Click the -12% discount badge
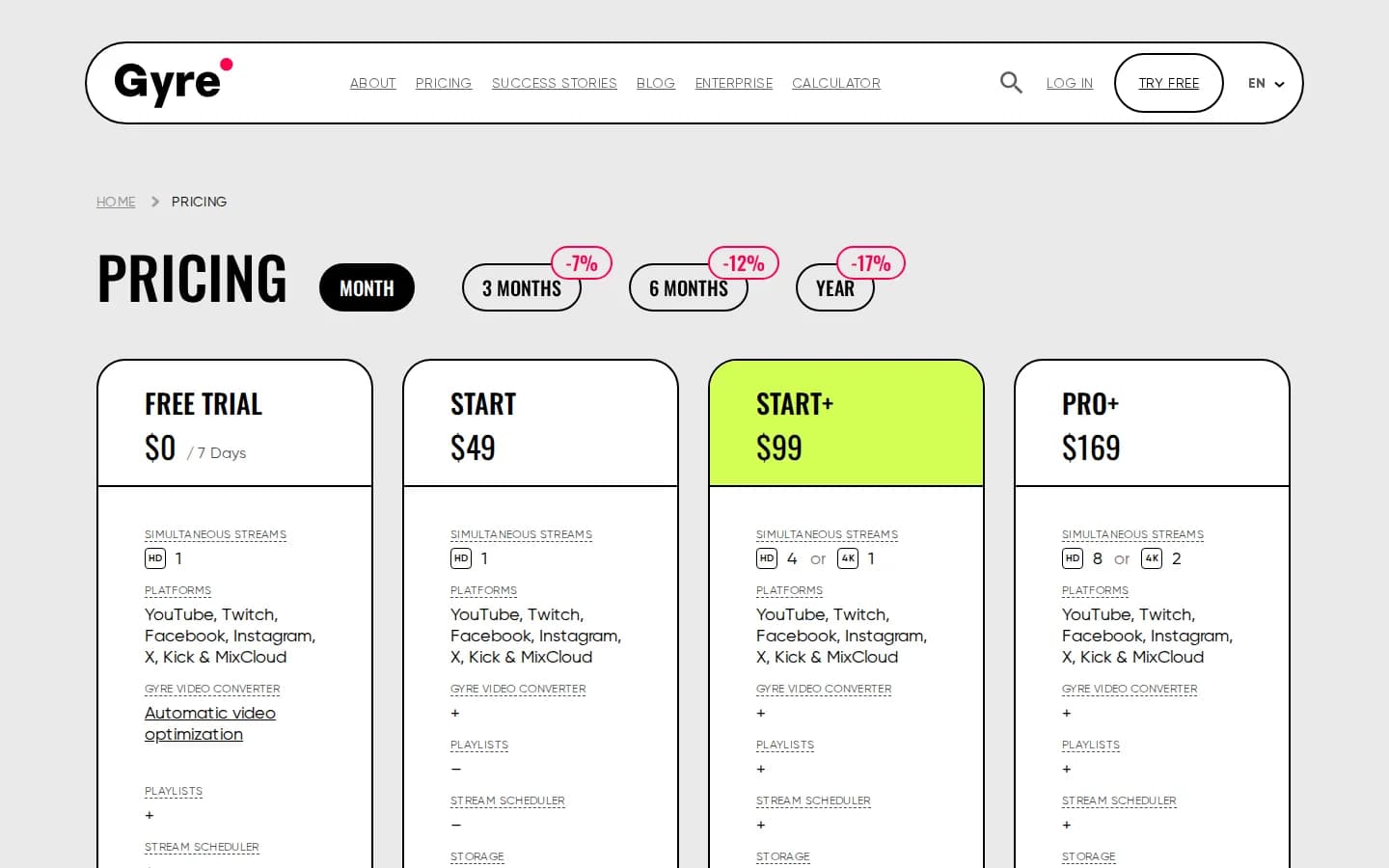Viewport: 1389px width, 868px height. 744,263
